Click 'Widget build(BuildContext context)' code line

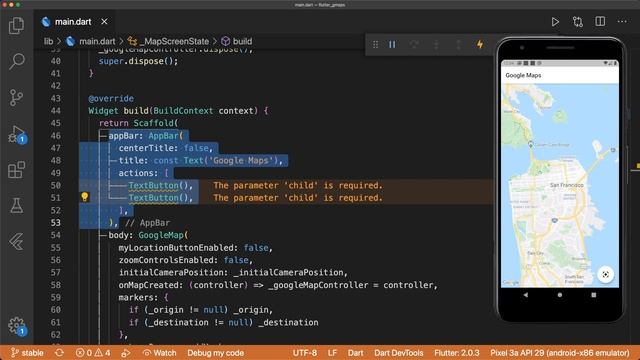(x=178, y=111)
